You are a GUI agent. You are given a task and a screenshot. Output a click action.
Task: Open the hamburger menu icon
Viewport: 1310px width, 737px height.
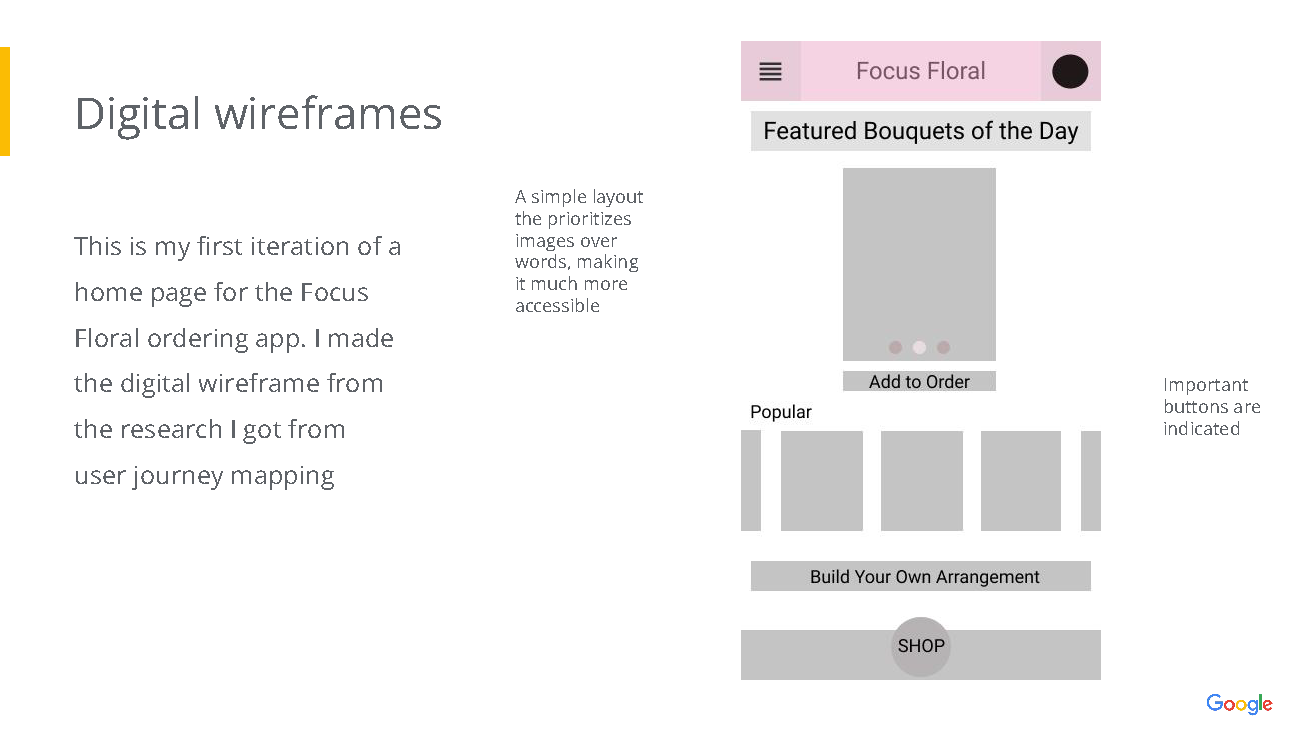click(770, 71)
